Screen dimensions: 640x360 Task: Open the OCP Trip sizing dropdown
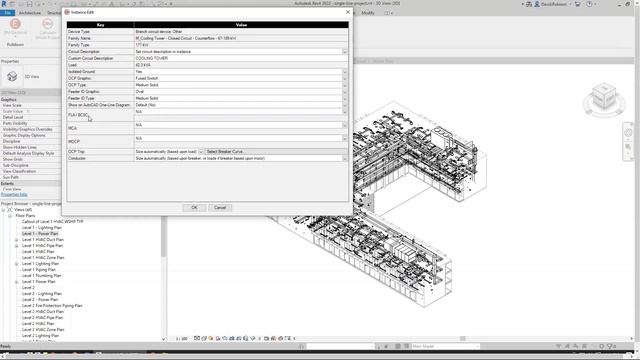(200, 152)
